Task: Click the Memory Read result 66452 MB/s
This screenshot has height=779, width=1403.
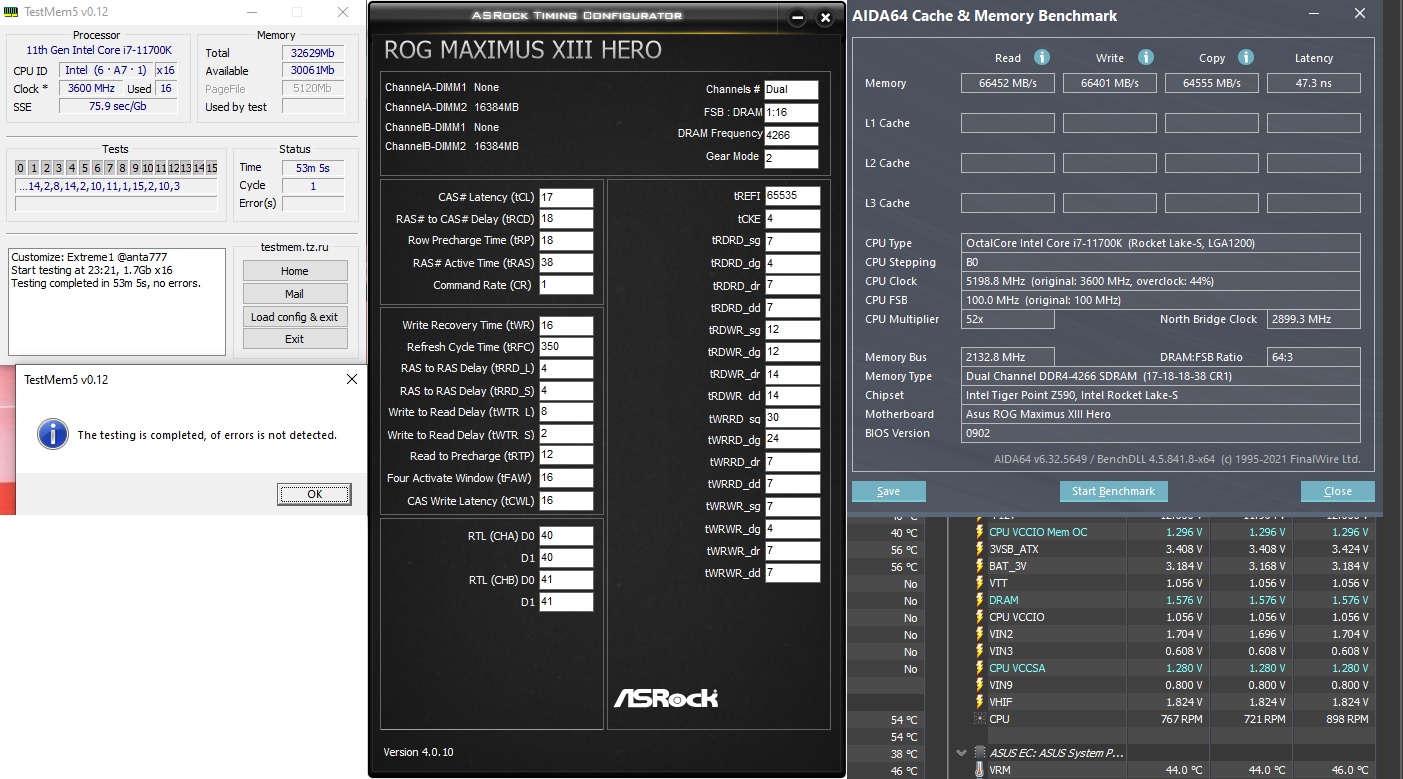Action: [x=1008, y=83]
